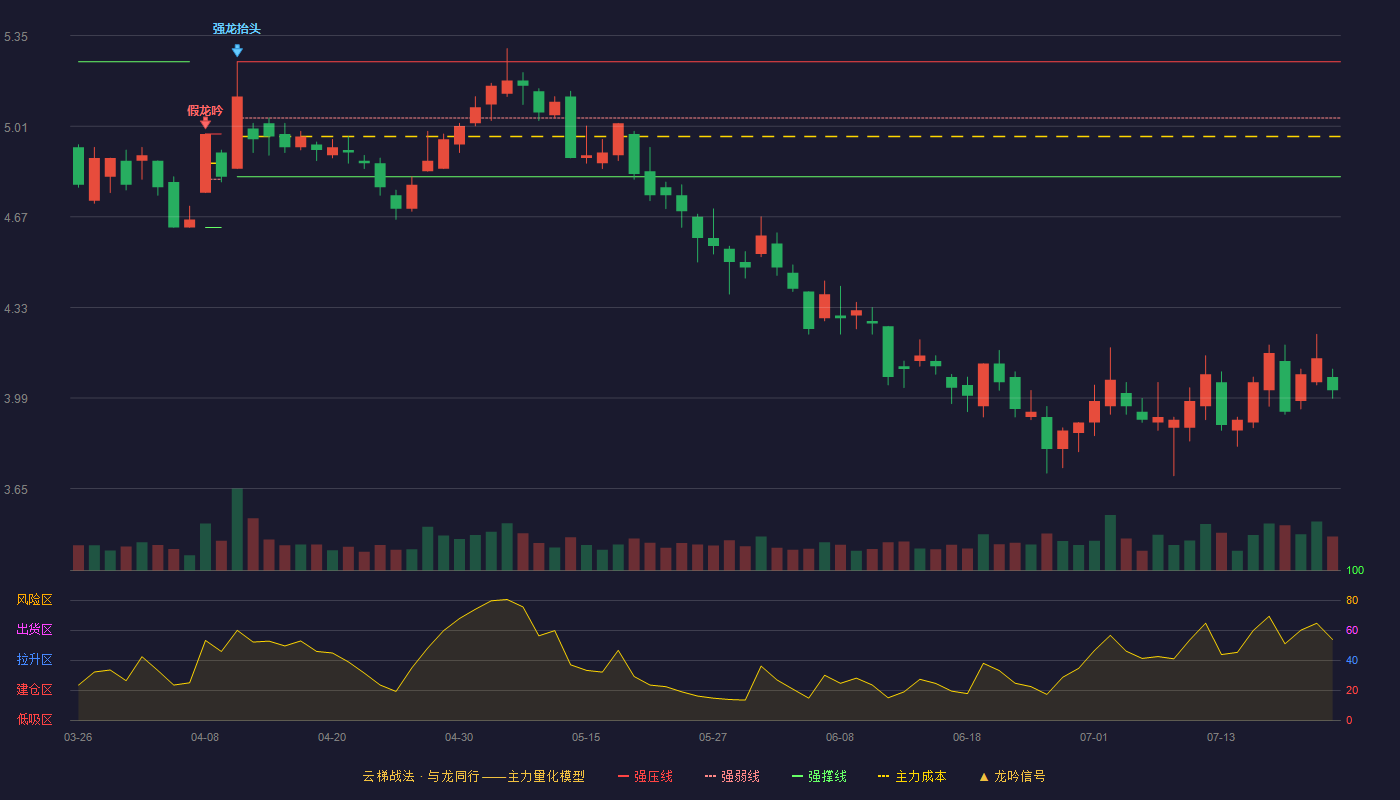Click the blue arrow marker below 强龙抬头
This screenshot has height=800, width=1400.
point(237,51)
